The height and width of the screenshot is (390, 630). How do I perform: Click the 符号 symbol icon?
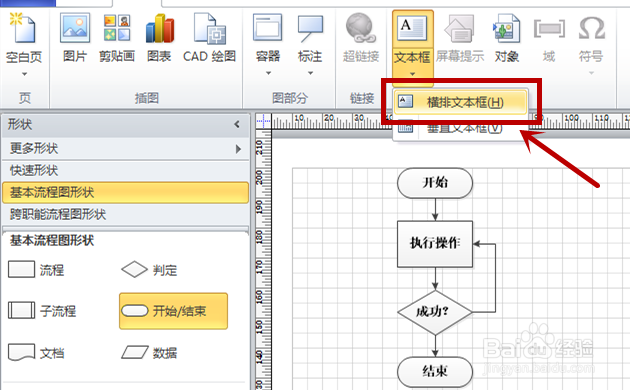591,28
